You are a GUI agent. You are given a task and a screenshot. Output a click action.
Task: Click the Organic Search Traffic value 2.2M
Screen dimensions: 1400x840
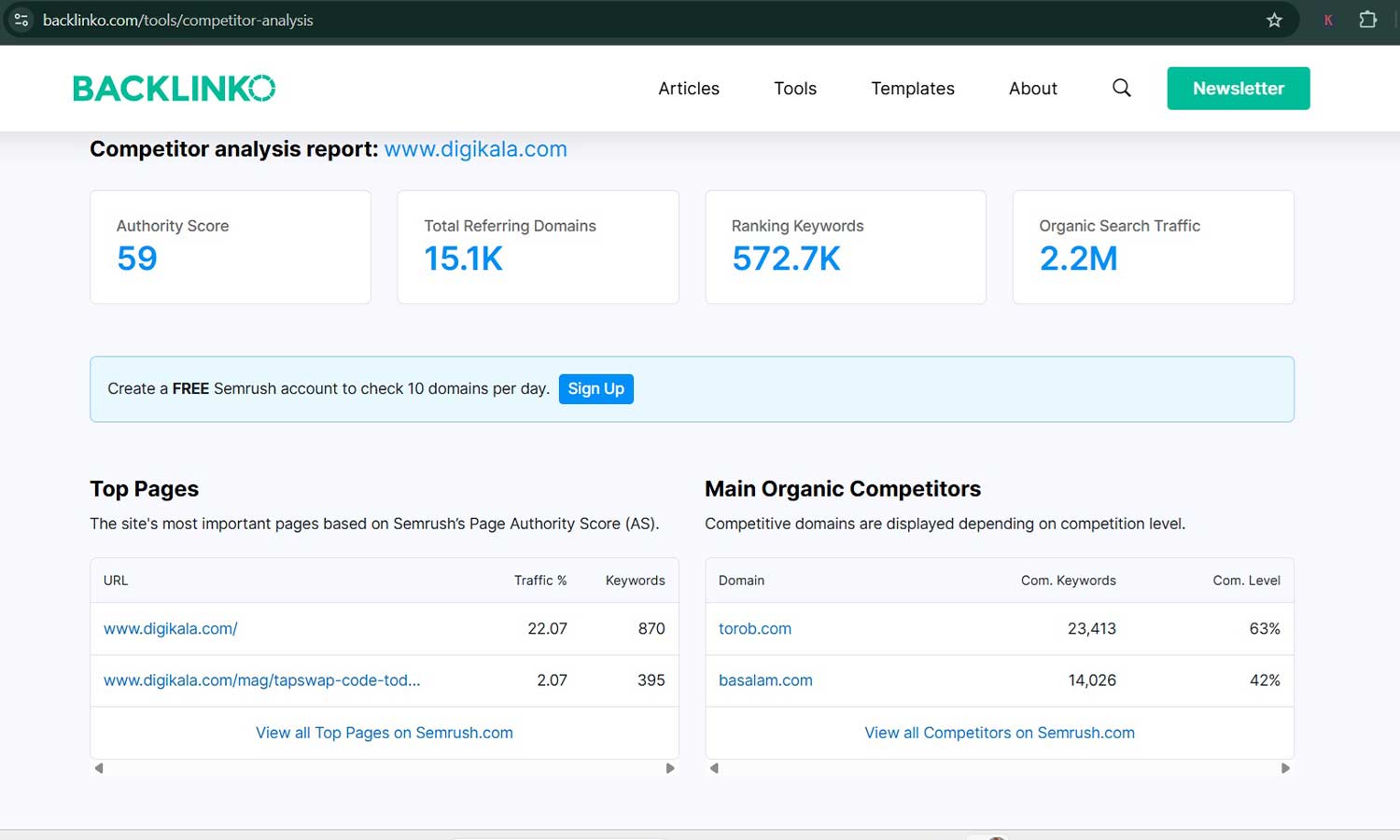pyautogui.click(x=1079, y=259)
